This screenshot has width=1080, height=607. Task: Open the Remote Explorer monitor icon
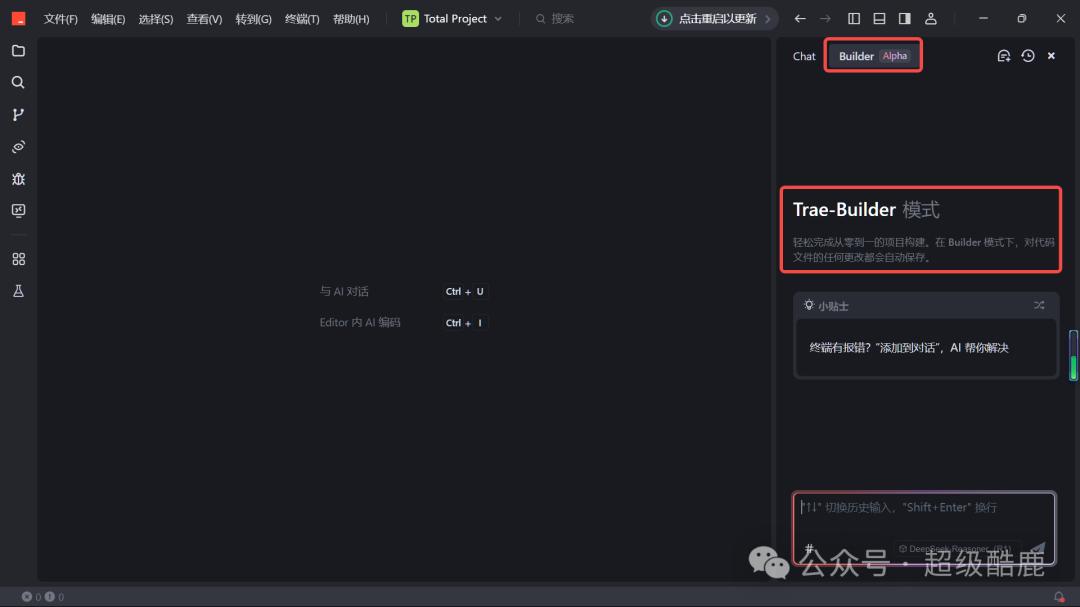[18, 211]
